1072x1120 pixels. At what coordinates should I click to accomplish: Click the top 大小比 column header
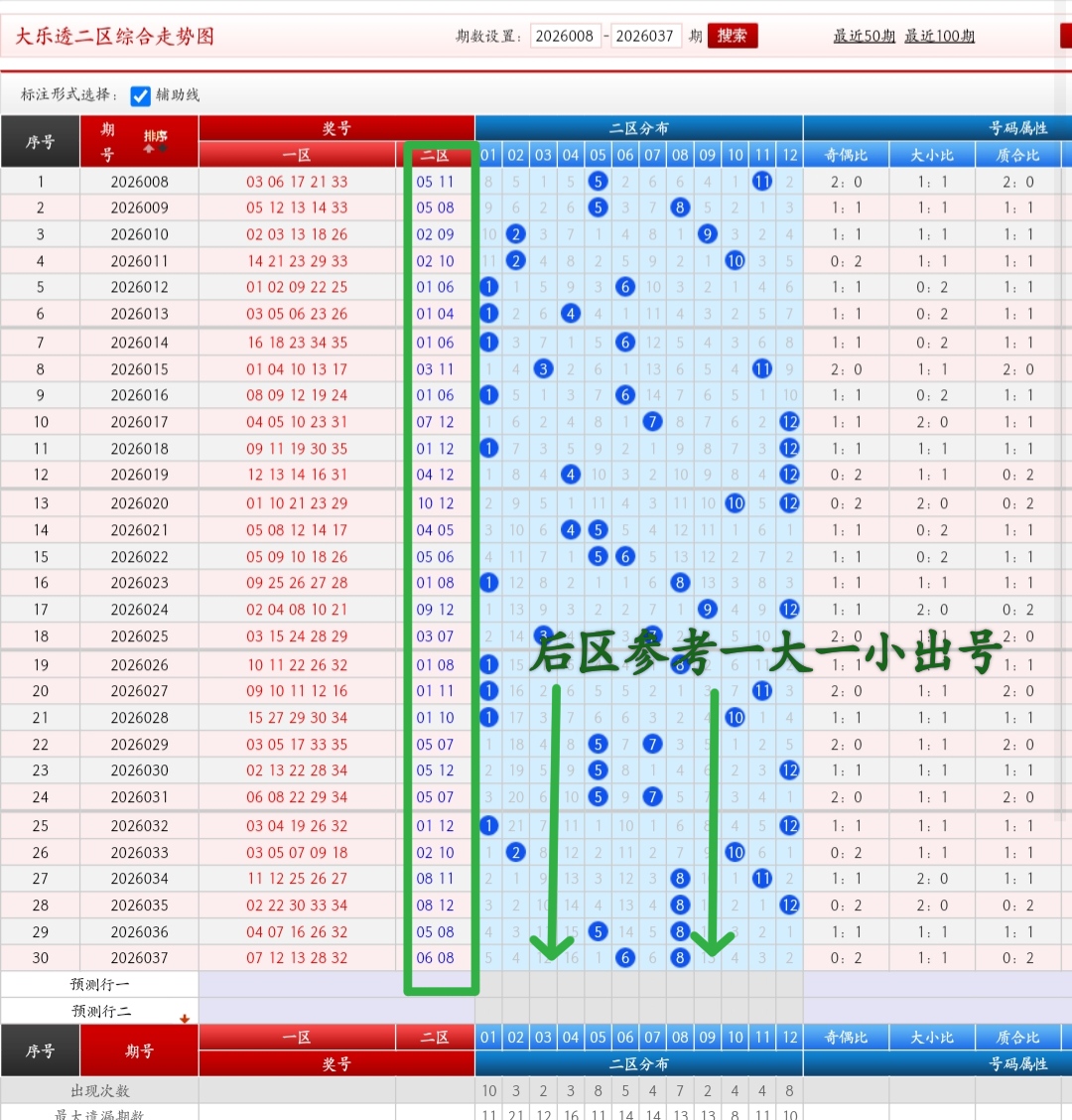tap(932, 155)
